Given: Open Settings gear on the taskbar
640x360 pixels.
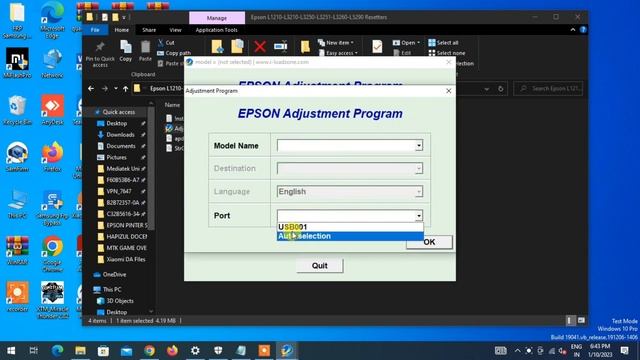Looking at the screenshot, I should (x=195, y=351).
